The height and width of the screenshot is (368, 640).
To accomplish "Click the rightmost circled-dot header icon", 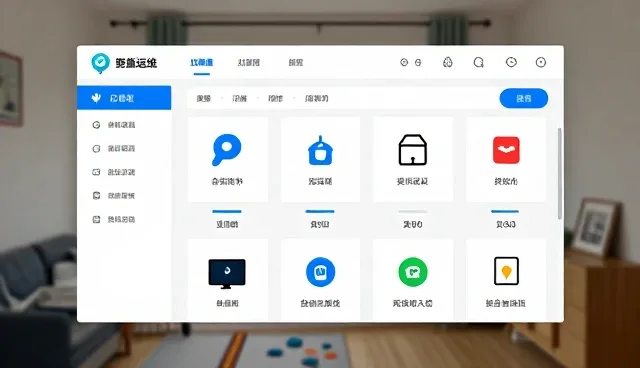I will [x=541, y=62].
